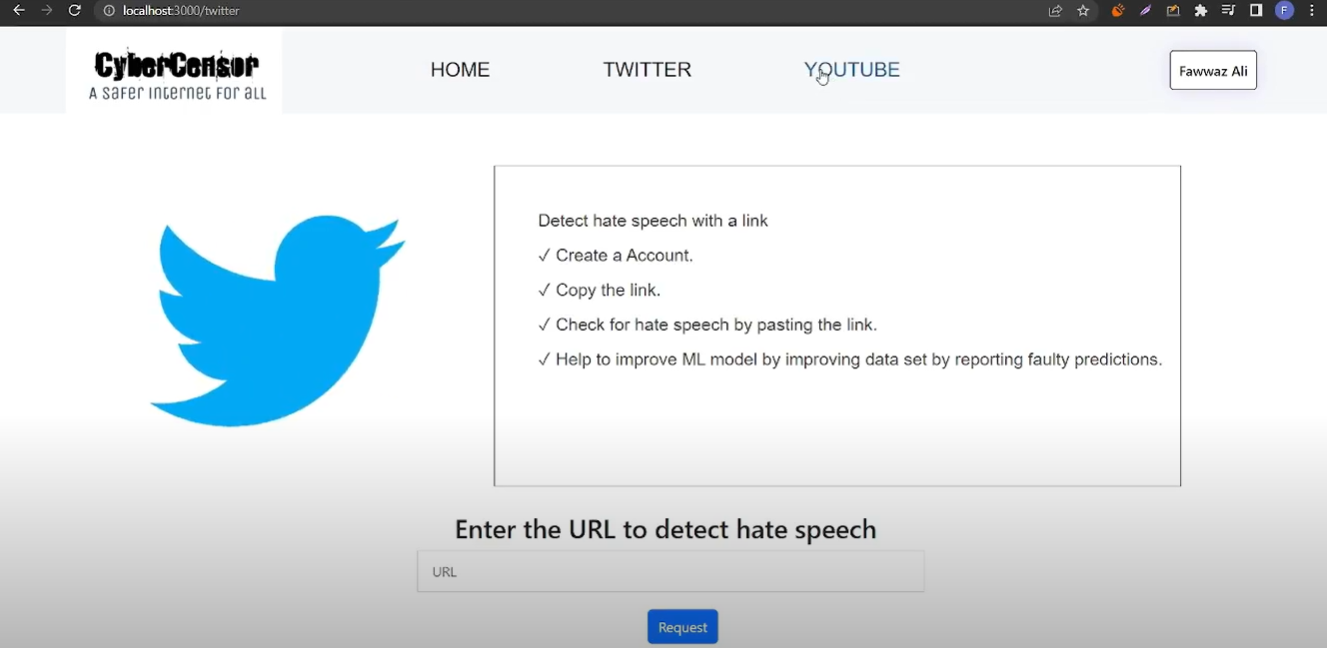The height and width of the screenshot is (648, 1327).
Task: Go back with the browser back arrow
Action: coord(18,11)
